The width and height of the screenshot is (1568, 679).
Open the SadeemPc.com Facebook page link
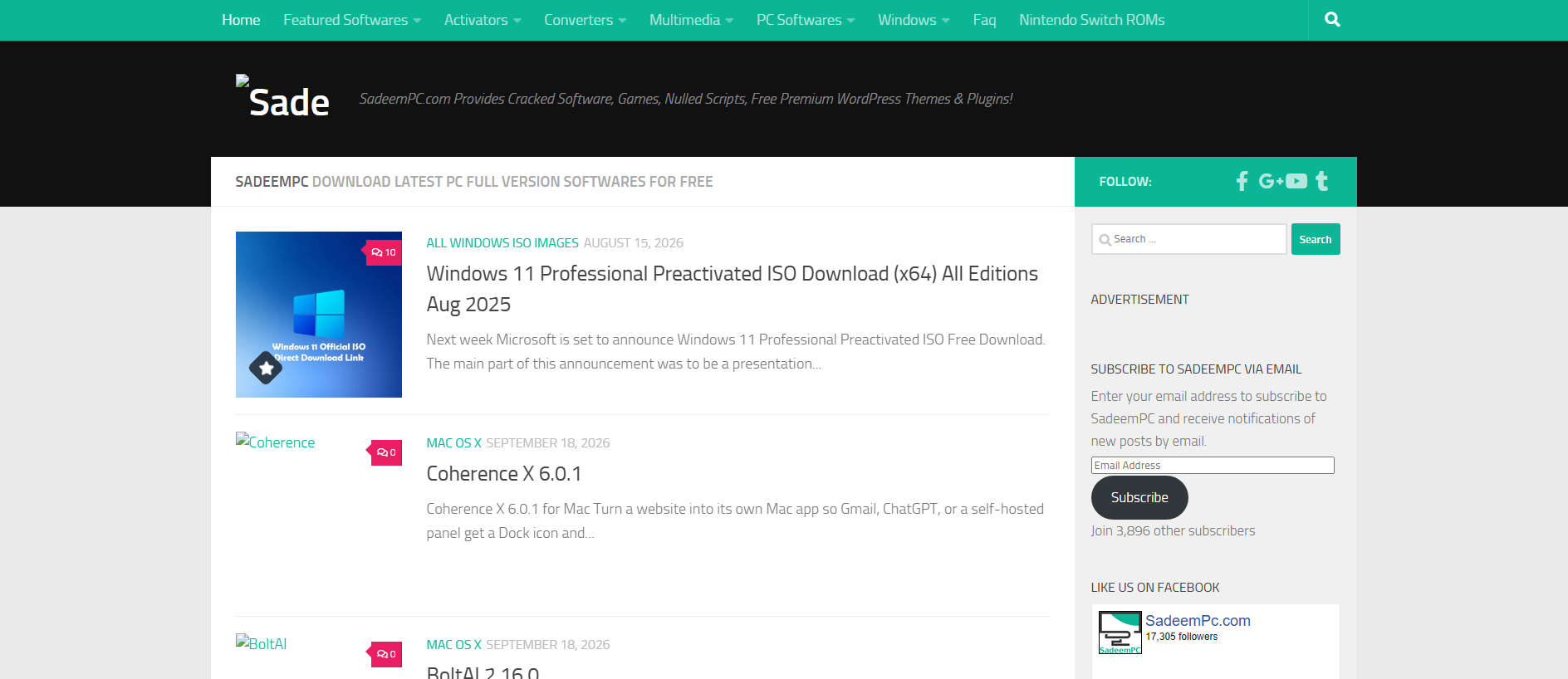[1198, 621]
